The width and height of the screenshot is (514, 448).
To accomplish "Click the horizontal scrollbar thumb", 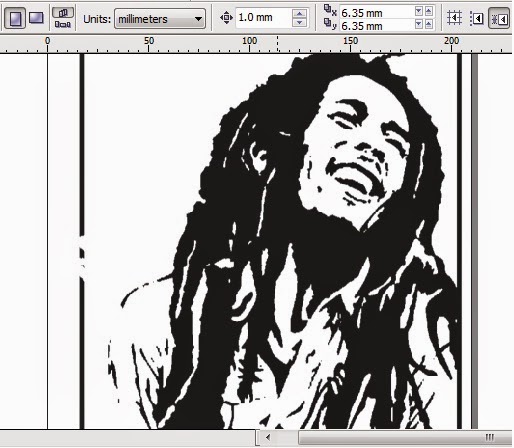I will click(x=405, y=437).
